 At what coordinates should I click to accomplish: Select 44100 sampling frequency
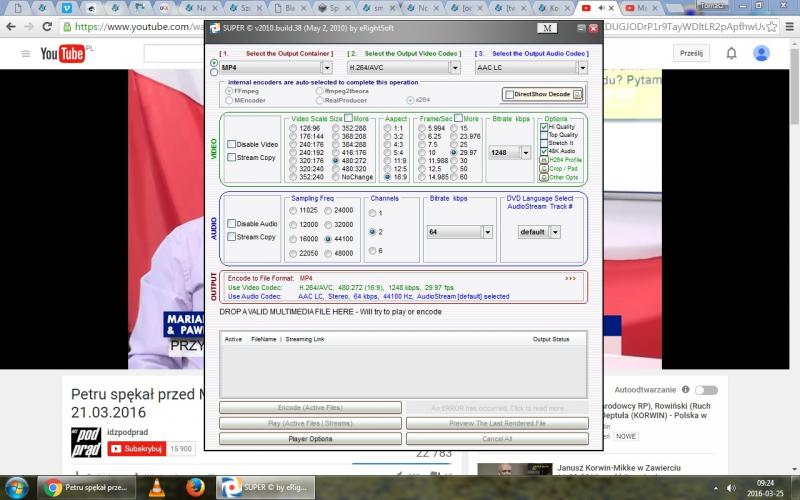pos(328,240)
